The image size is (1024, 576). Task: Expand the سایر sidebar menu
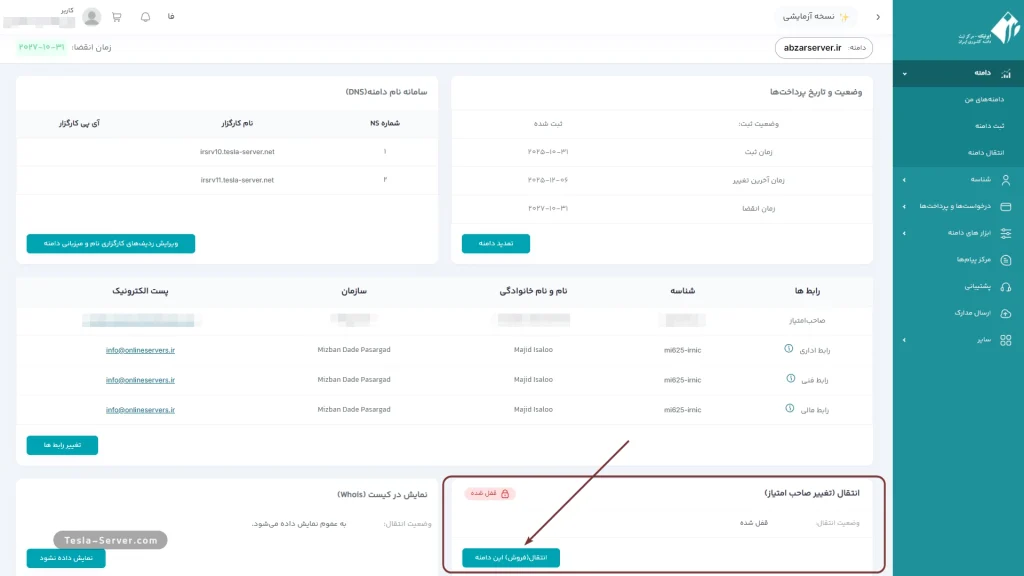point(960,340)
